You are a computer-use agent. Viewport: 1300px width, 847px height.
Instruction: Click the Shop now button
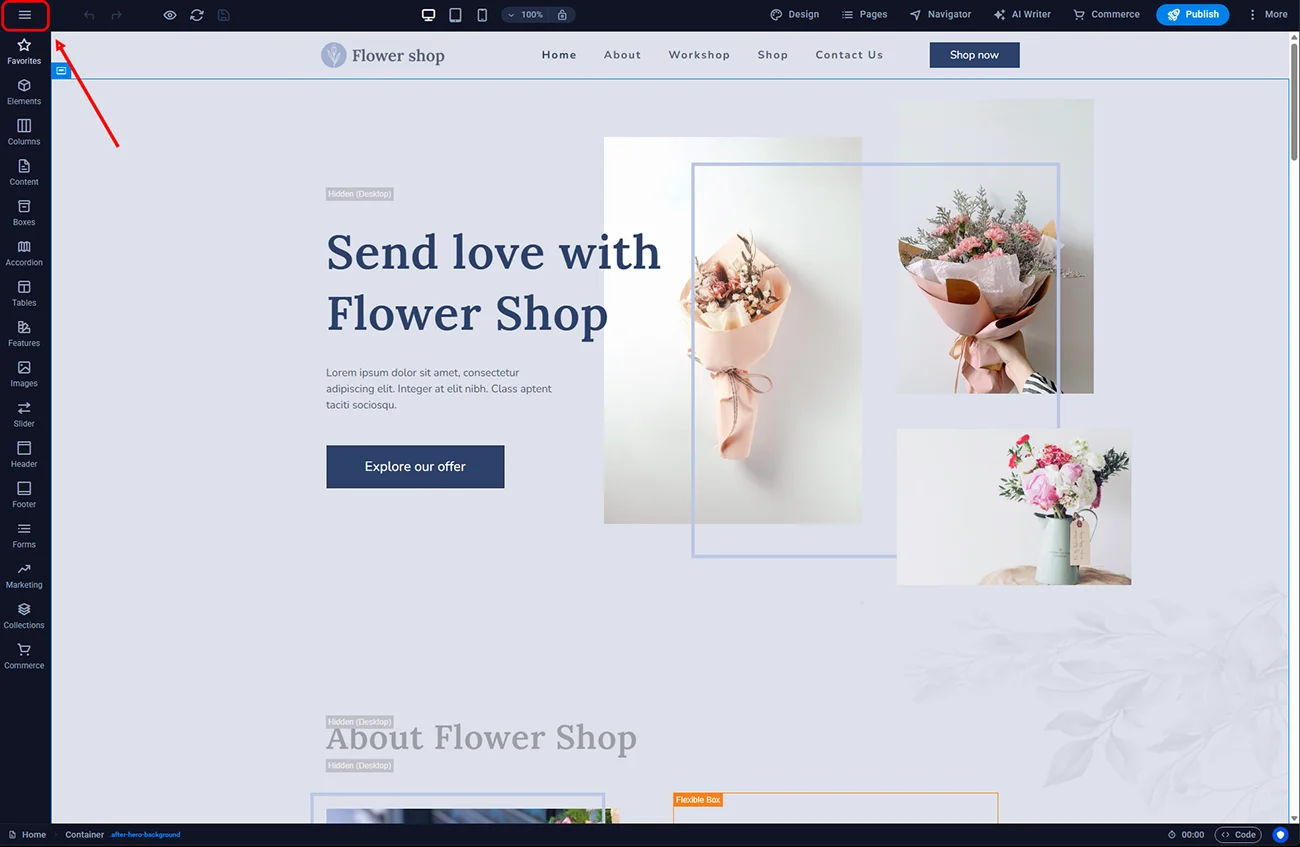[x=974, y=55]
